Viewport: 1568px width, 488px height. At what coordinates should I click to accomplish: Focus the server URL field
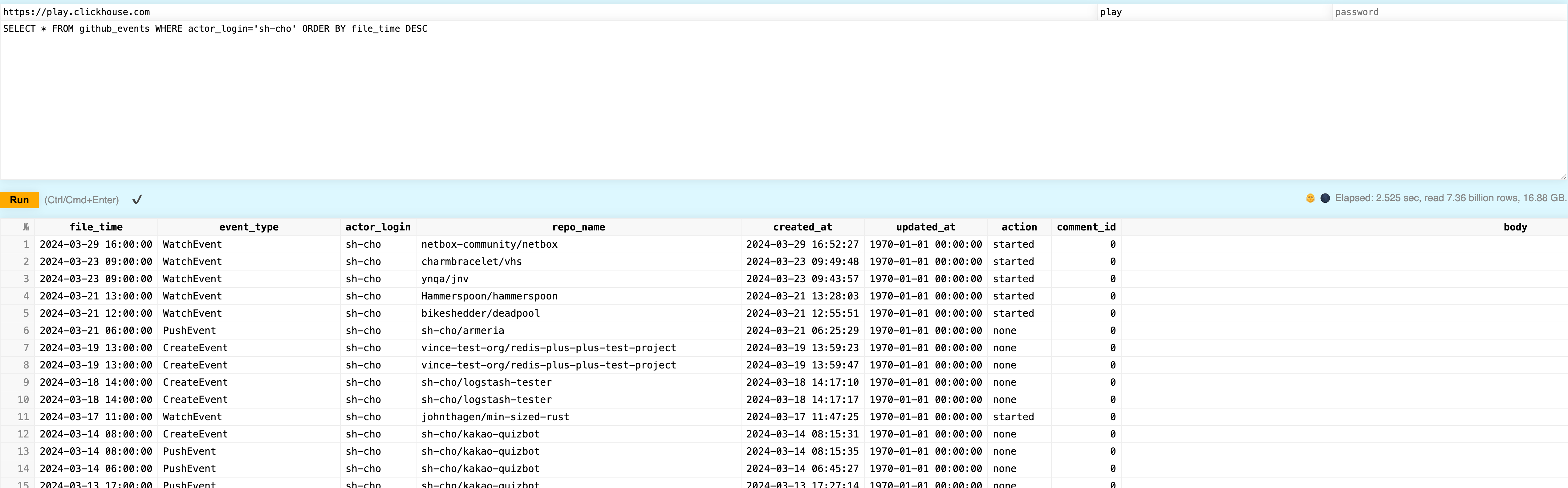click(x=548, y=12)
